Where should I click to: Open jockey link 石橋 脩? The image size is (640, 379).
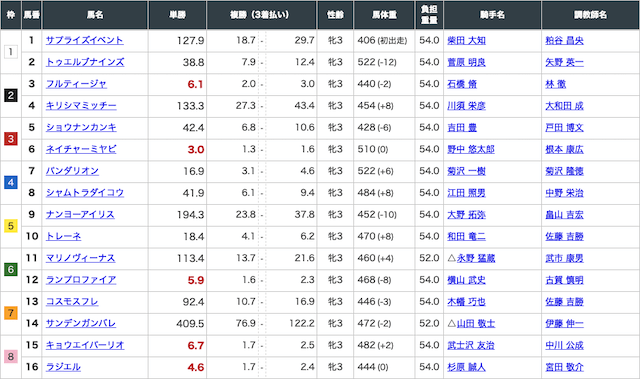[x=462, y=84]
